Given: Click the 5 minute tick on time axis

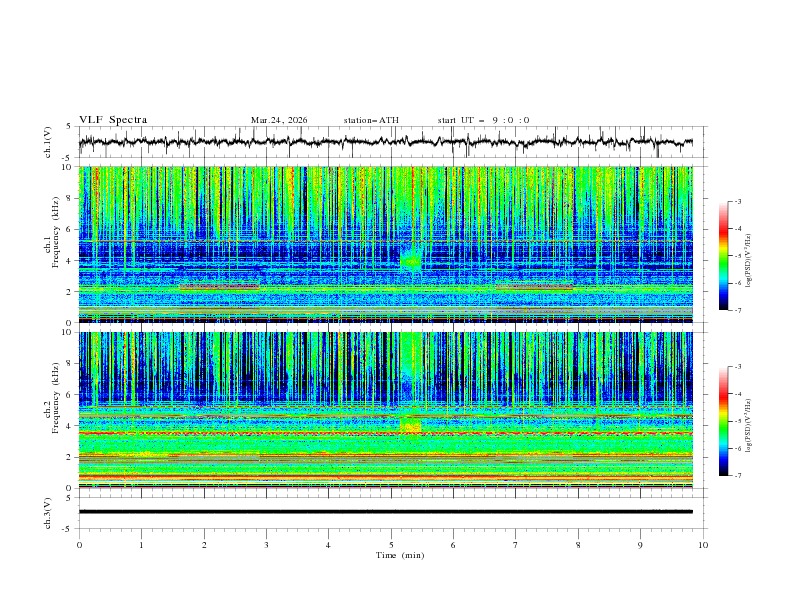Looking at the screenshot, I should coord(391,544).
